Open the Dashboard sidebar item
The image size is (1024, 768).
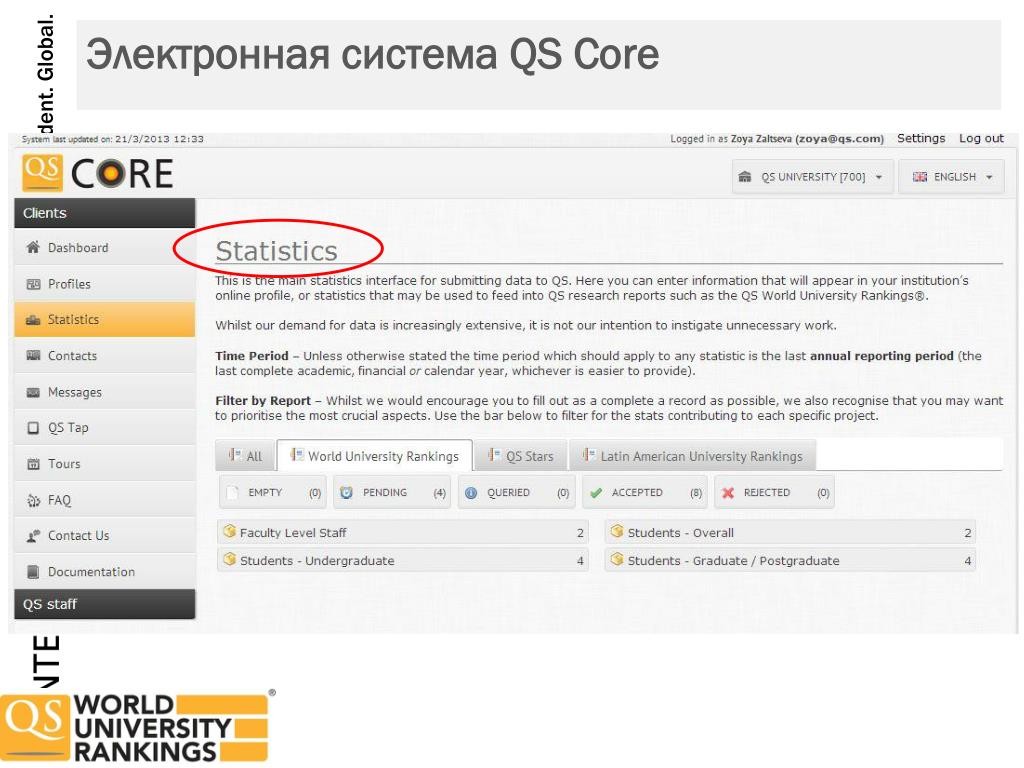(104, 248)
